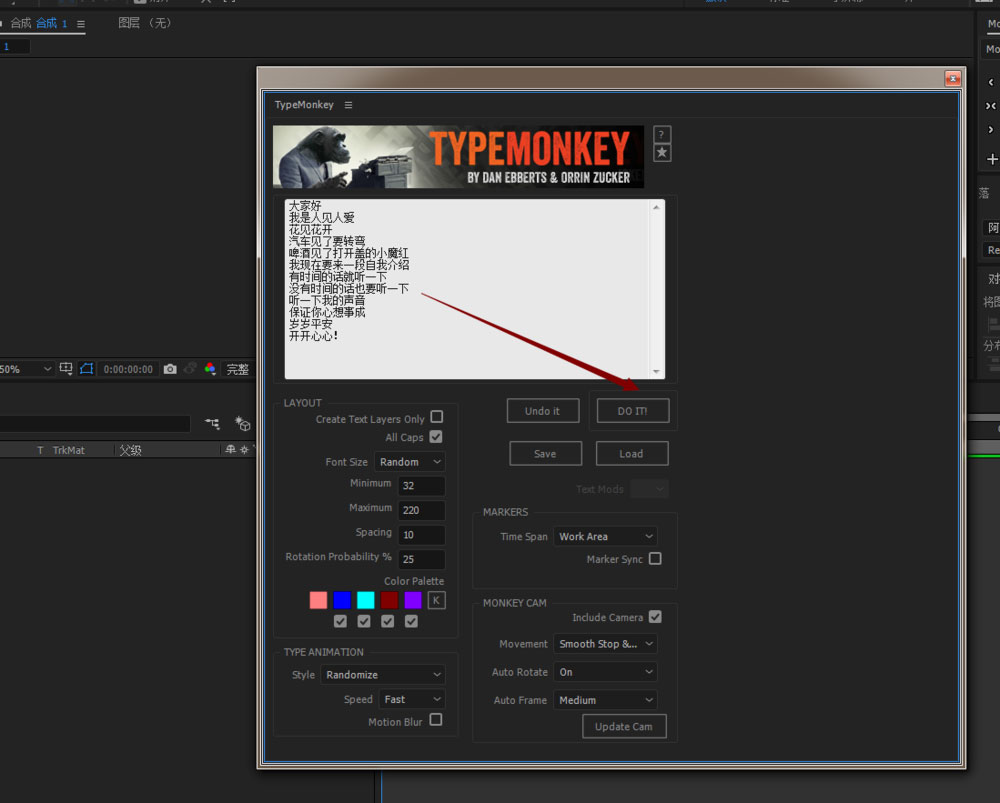The height and width of the screenshot is (803, 1000).
Task: Click the Update Cam button
Action: pyautogui.click(x=624, y=727)
